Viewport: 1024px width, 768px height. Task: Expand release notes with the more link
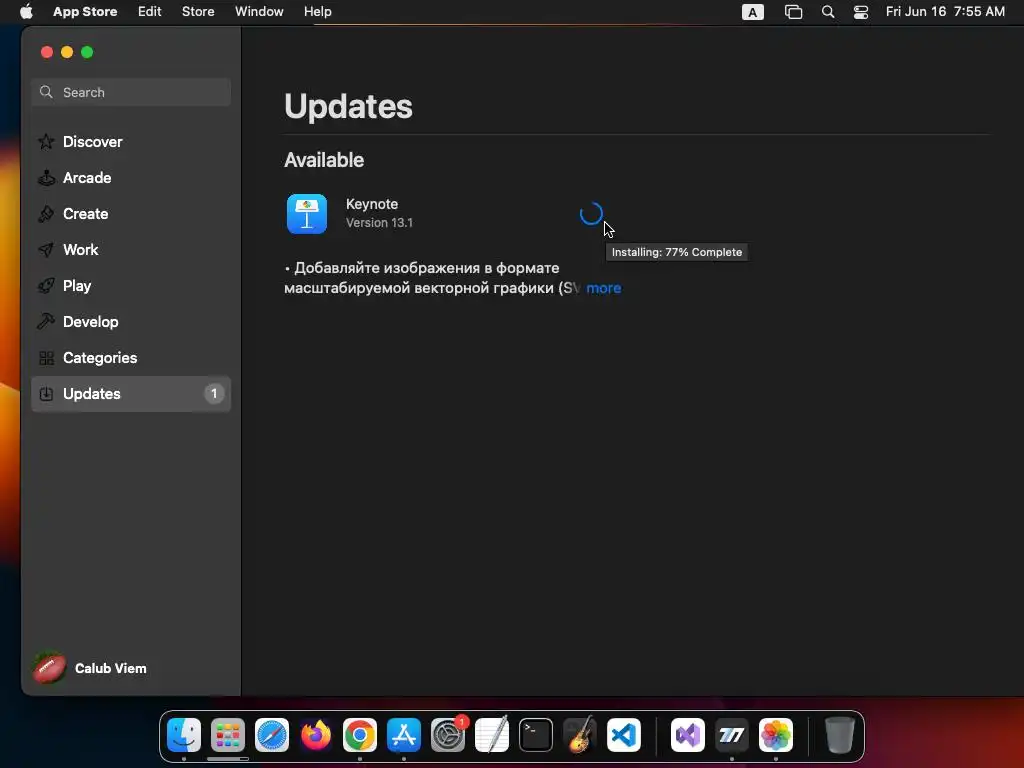(603, 288)
